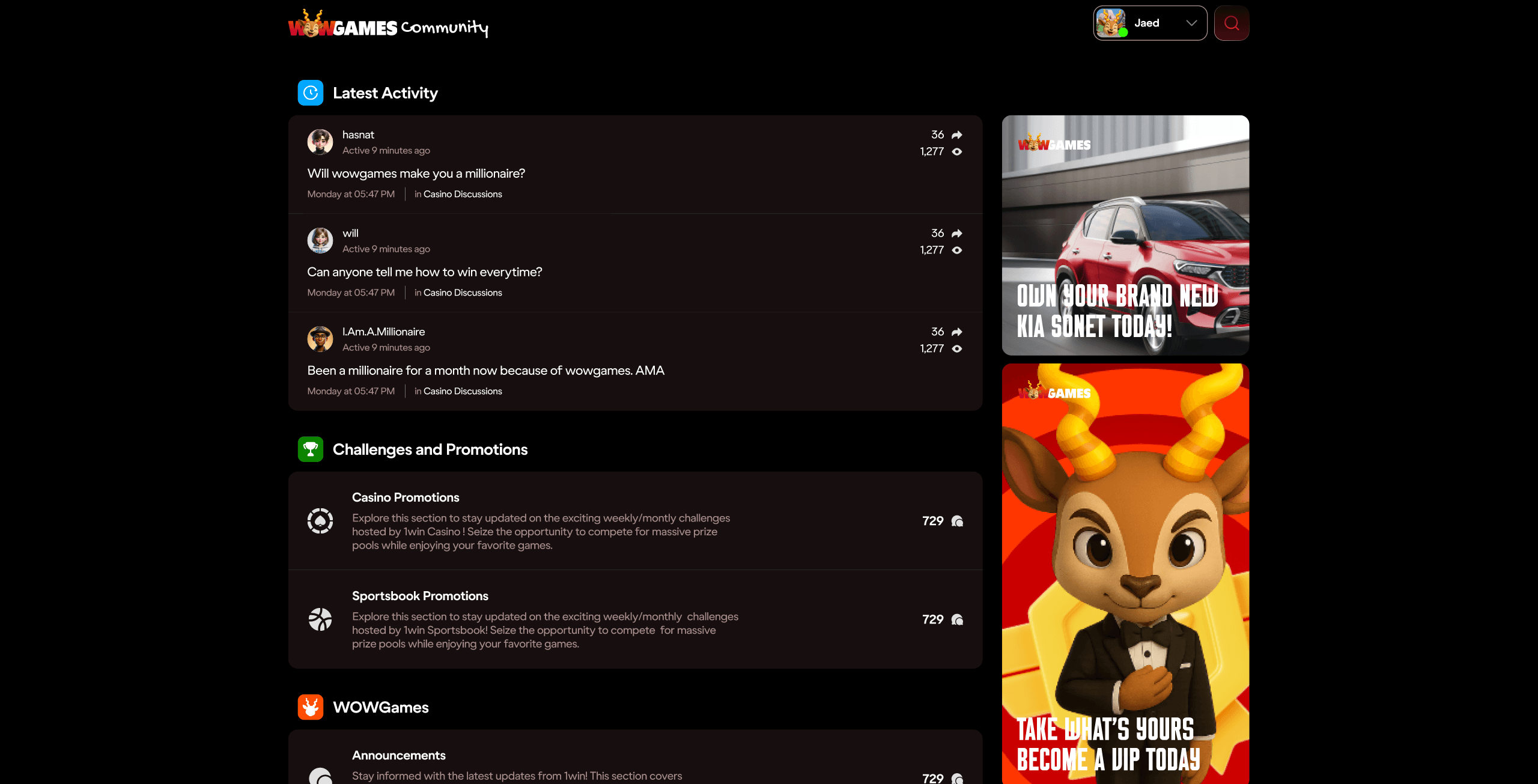Viewport: 1538px width, 784px height.
Task: Click the share count 36 on I.Am.A.Millionaire's post
Action: point(937,332)
